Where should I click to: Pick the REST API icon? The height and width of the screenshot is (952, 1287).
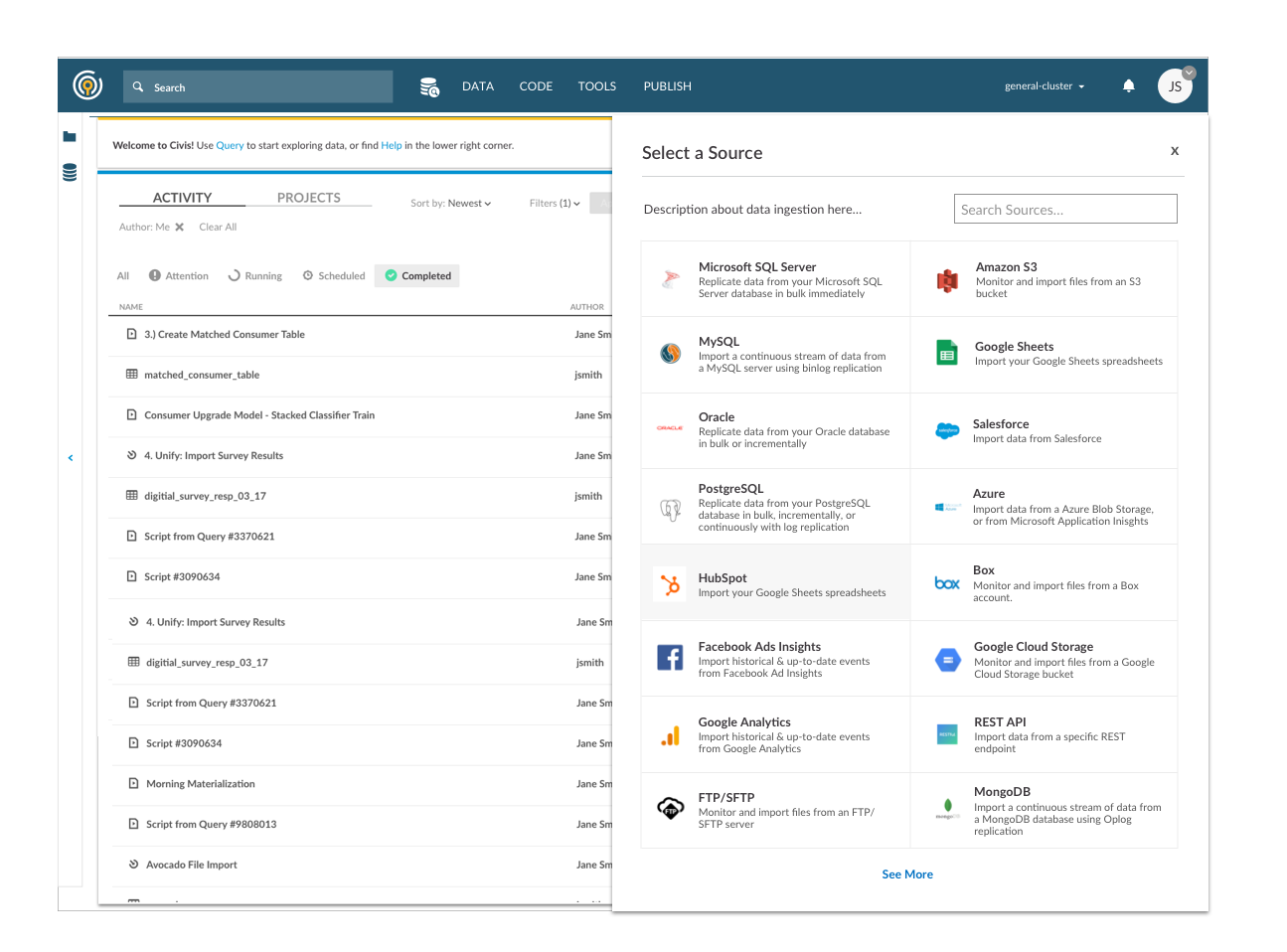(x=947, y=734)
